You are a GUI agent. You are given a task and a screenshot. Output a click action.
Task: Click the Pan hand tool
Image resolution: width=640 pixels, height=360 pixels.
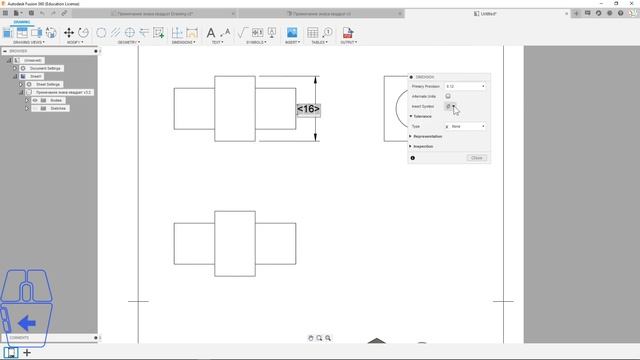click(311, 338)
